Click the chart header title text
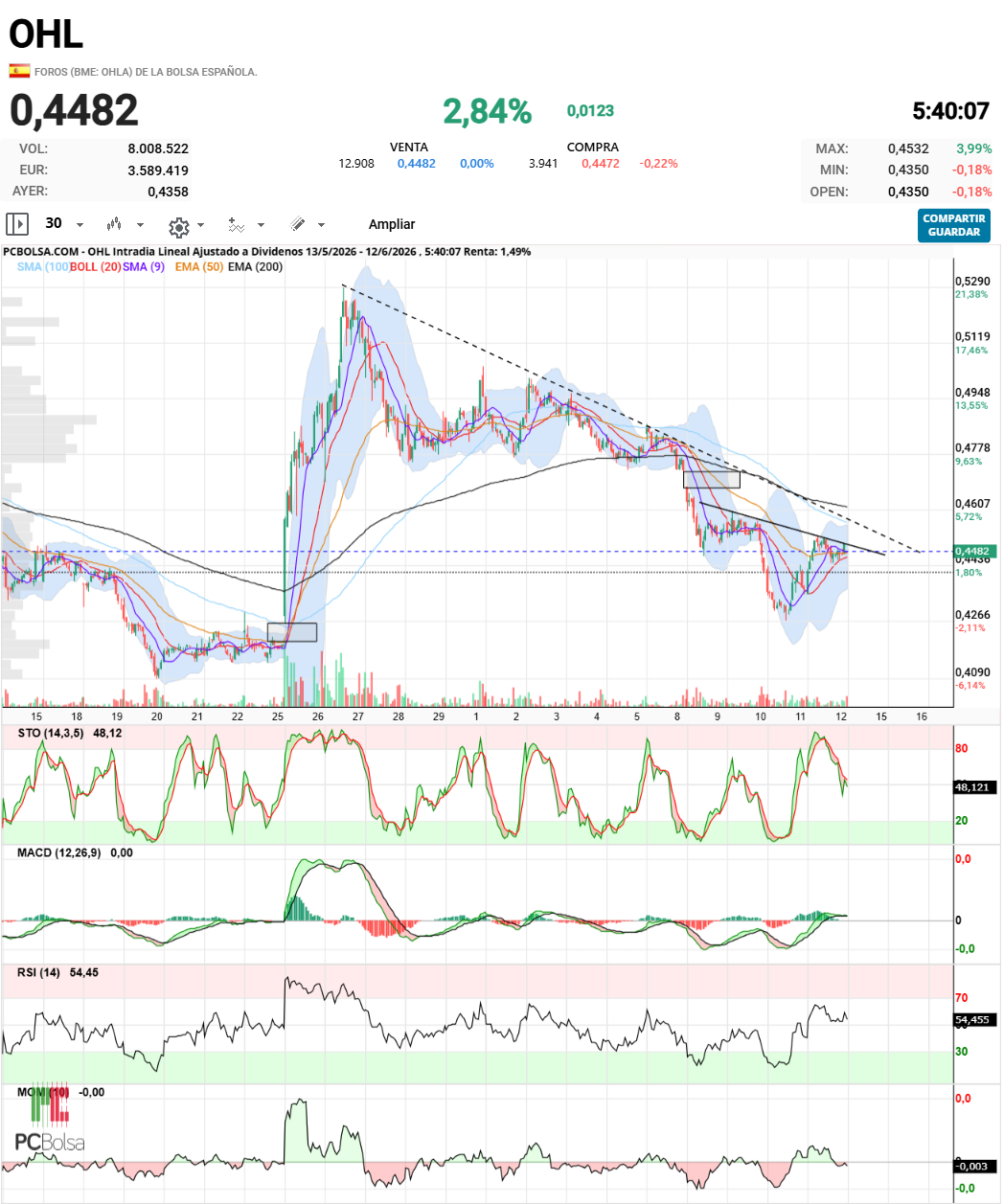Image resolution: width=1004 pixels, height=1204 pixels. click(266, 252)
